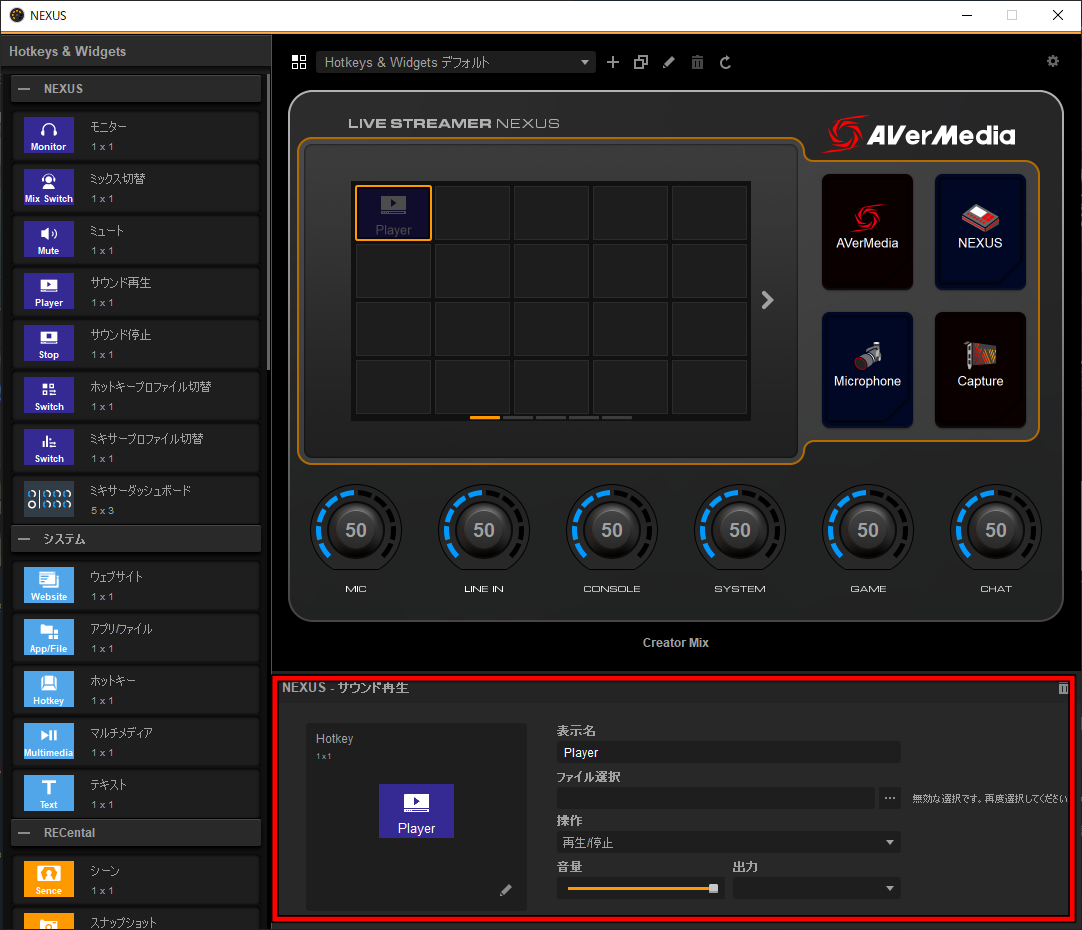
Task: Open settings via the gear icon
Action: click(1052, 61)
